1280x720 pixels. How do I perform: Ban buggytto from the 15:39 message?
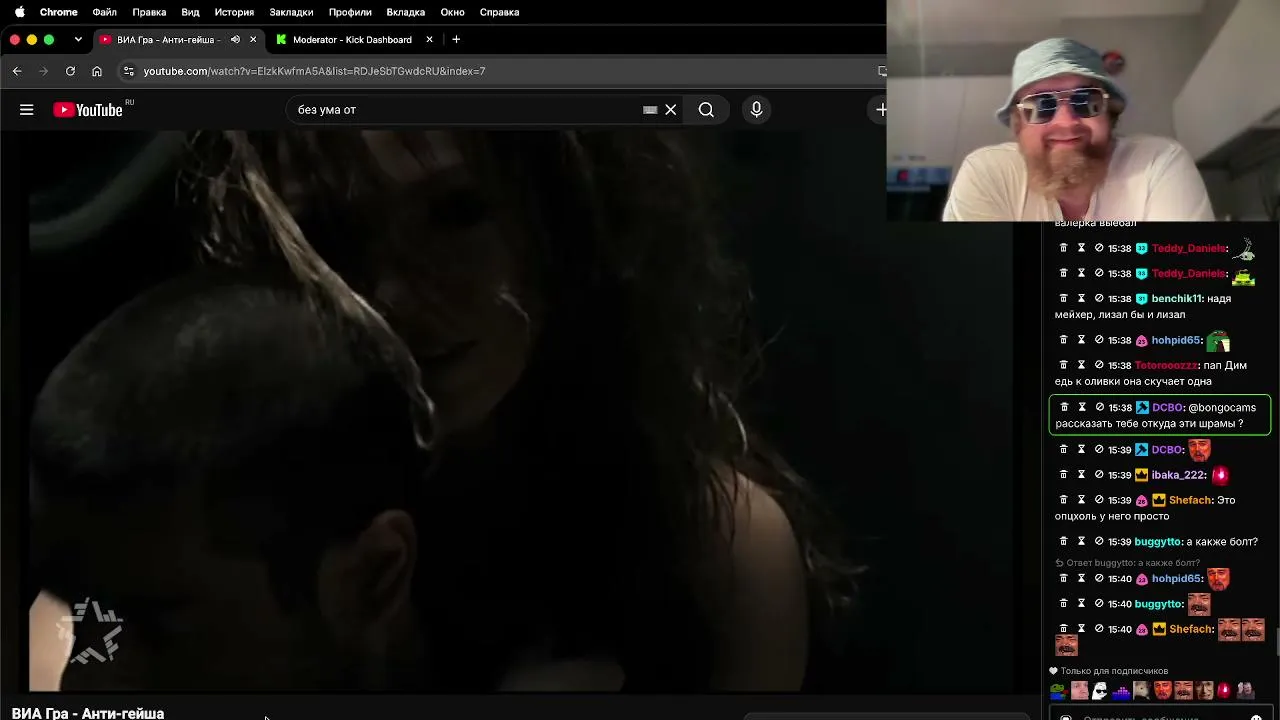click(x=1099, y=542)
